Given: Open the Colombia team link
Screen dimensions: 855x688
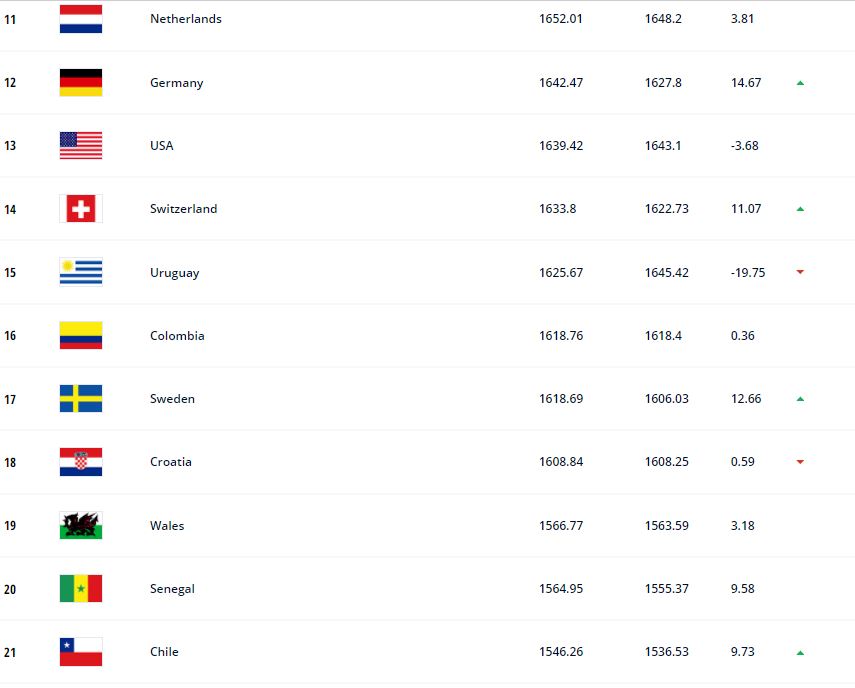Looking at the screenshot, I should [177, 336].
